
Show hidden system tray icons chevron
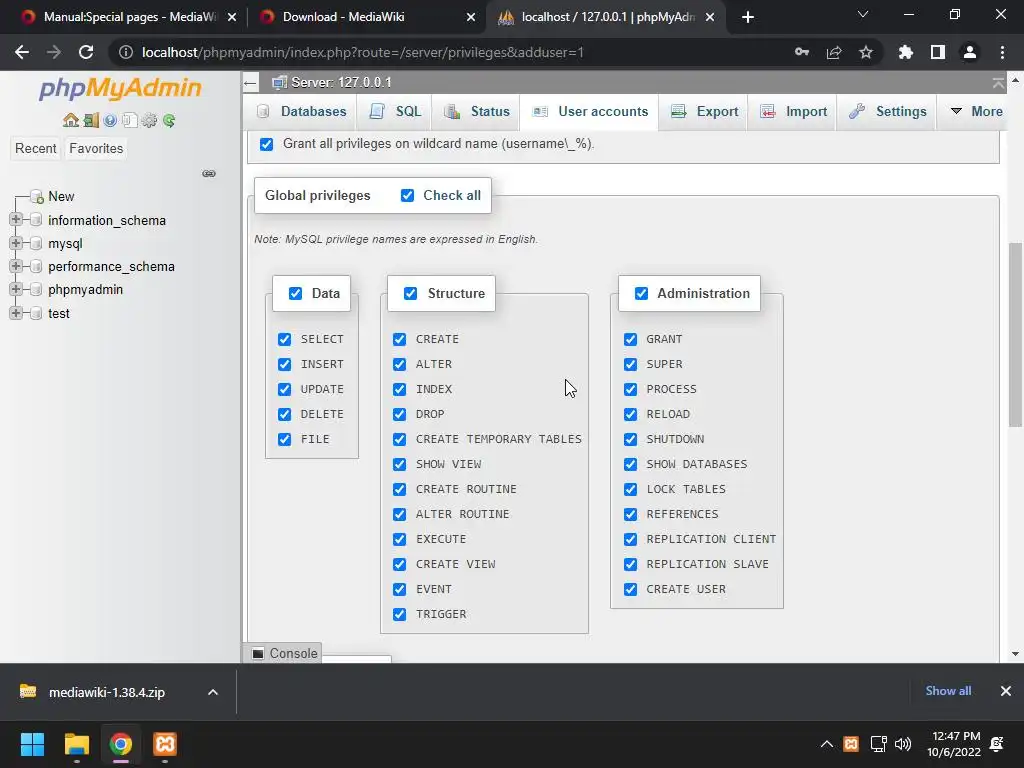pos(826,744)
